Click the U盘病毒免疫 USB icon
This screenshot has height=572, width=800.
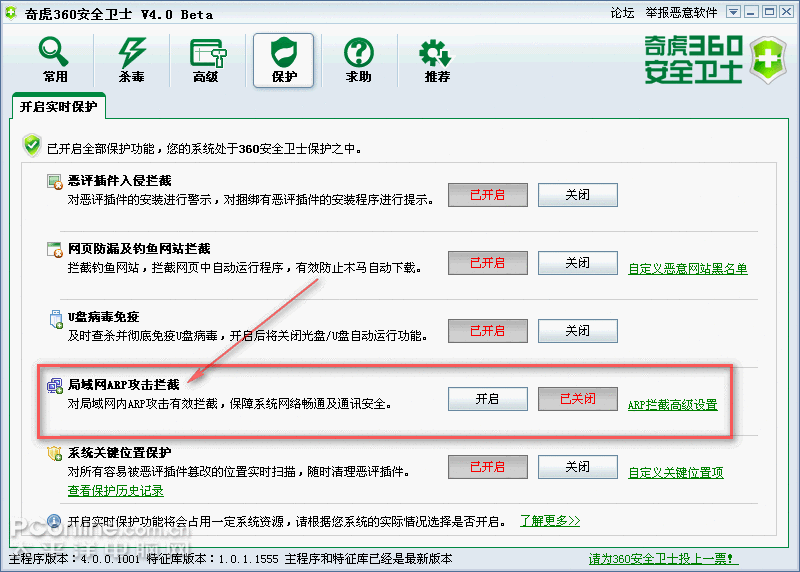tap(56, 319)
